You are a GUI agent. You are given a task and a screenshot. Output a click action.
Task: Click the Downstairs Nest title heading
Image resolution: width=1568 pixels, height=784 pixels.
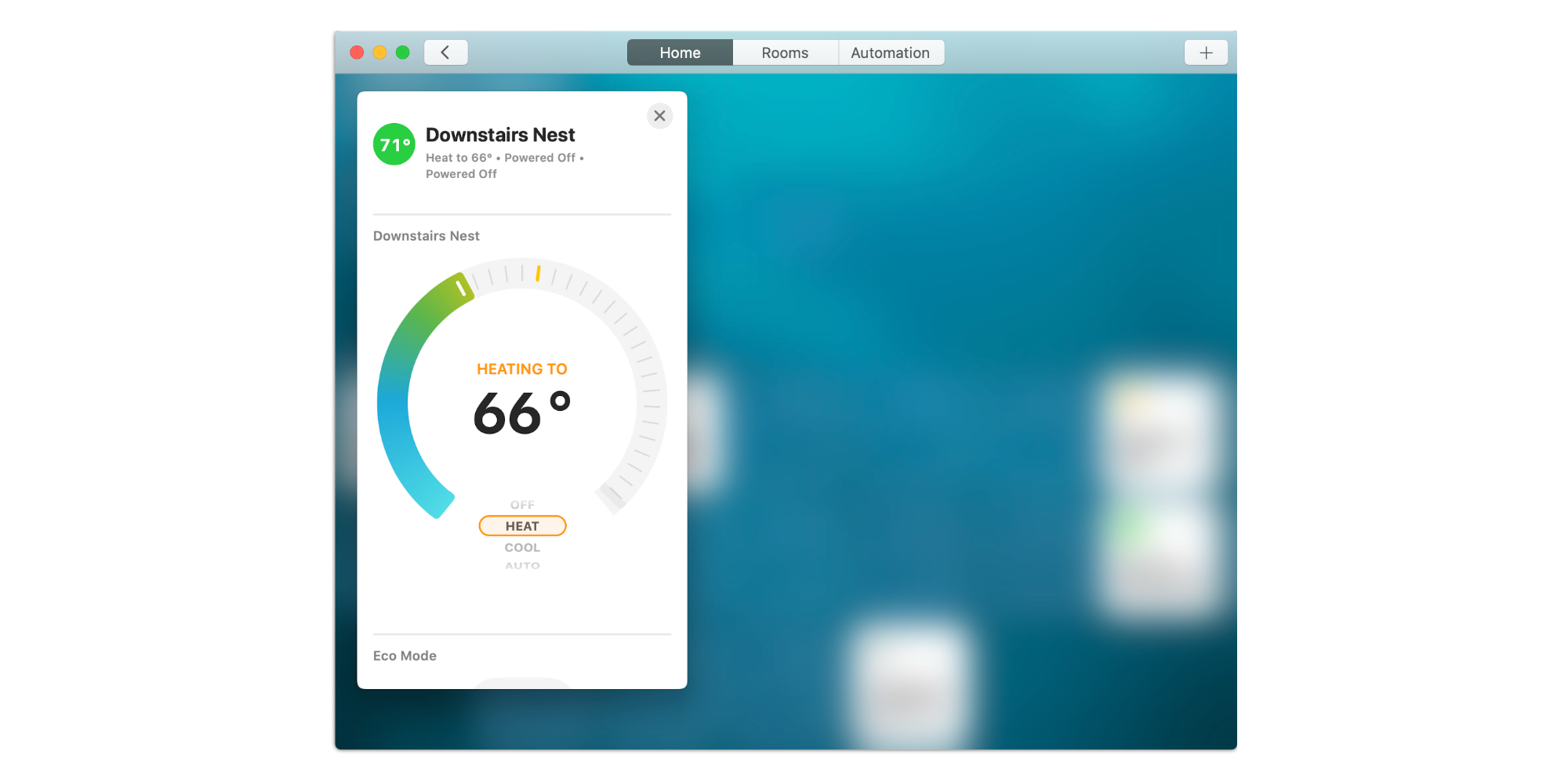point(500,135)
